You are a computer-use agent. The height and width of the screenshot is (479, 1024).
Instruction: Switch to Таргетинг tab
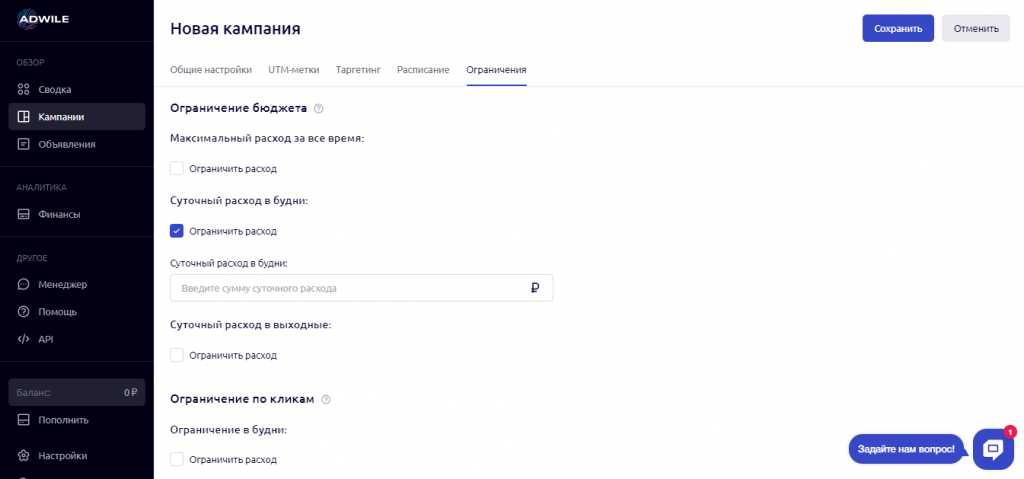357,70
